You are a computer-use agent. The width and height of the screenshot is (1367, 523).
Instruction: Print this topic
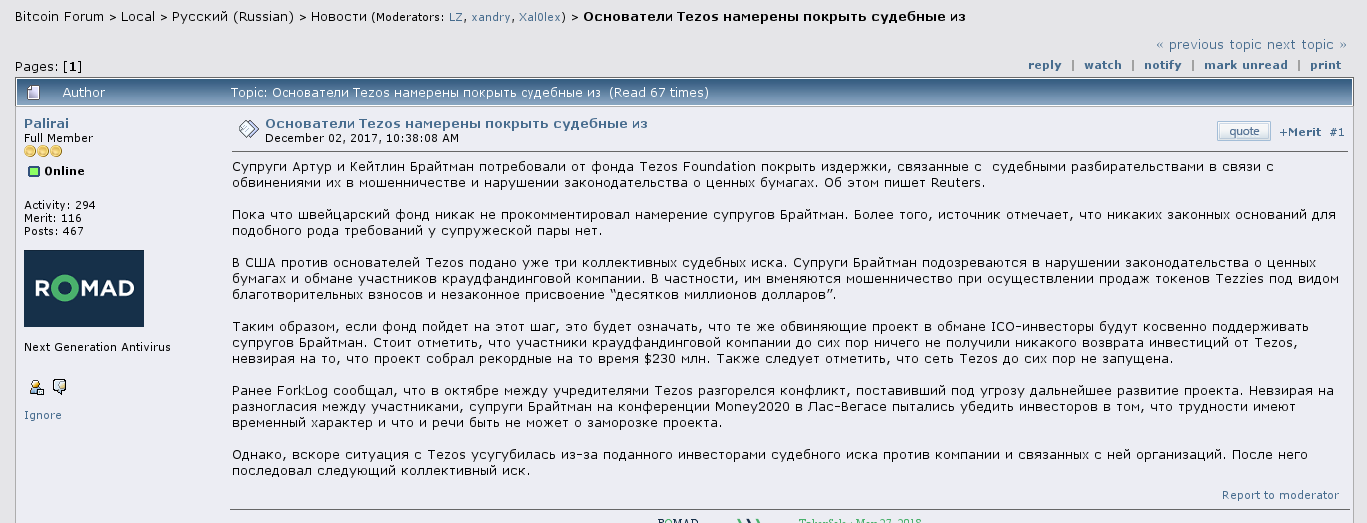coord(1325,65)
